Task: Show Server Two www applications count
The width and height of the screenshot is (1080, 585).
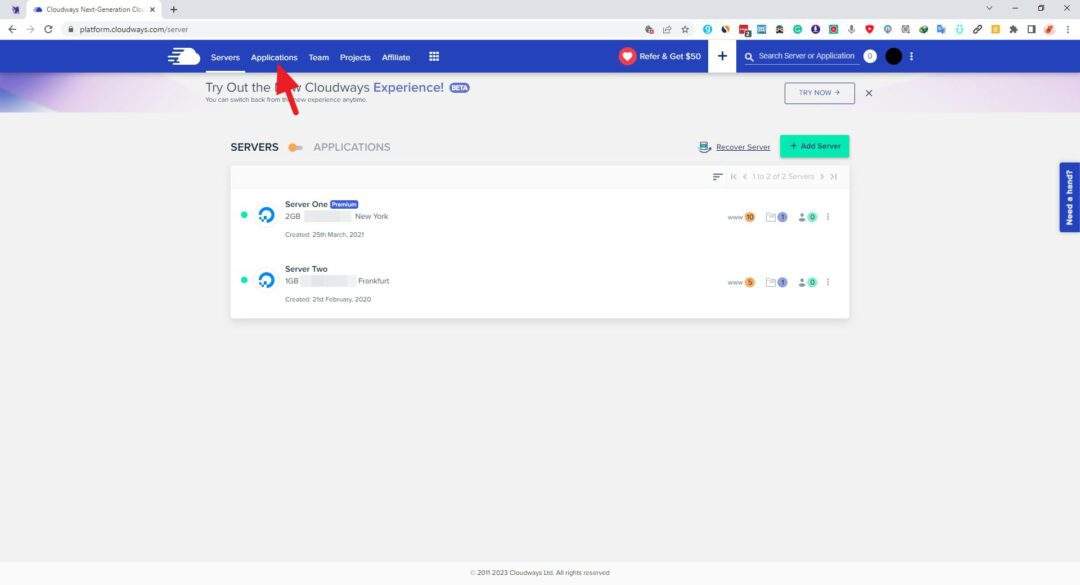Action: click(742, 283)
